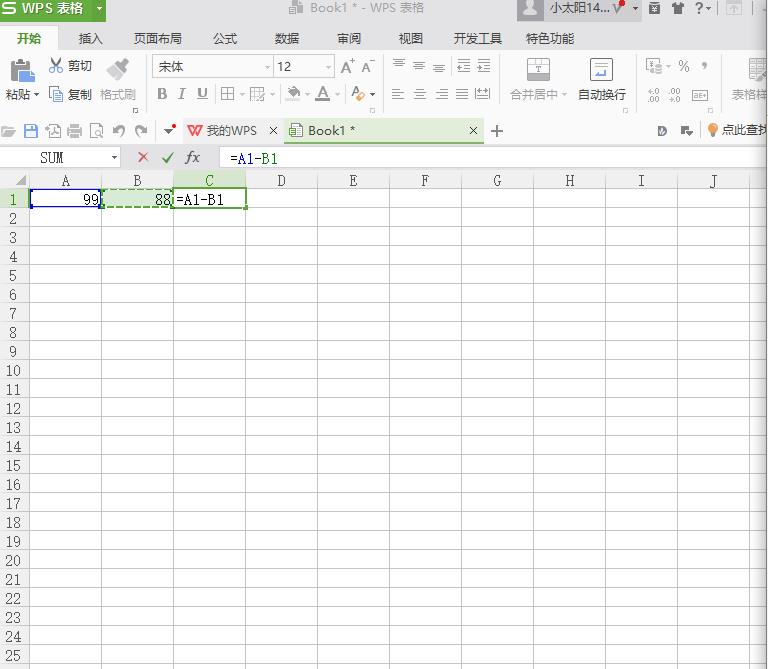Open the font name dropdown (宋体)
This screenshot has width=768, height=669.
[x=267, y=67]
